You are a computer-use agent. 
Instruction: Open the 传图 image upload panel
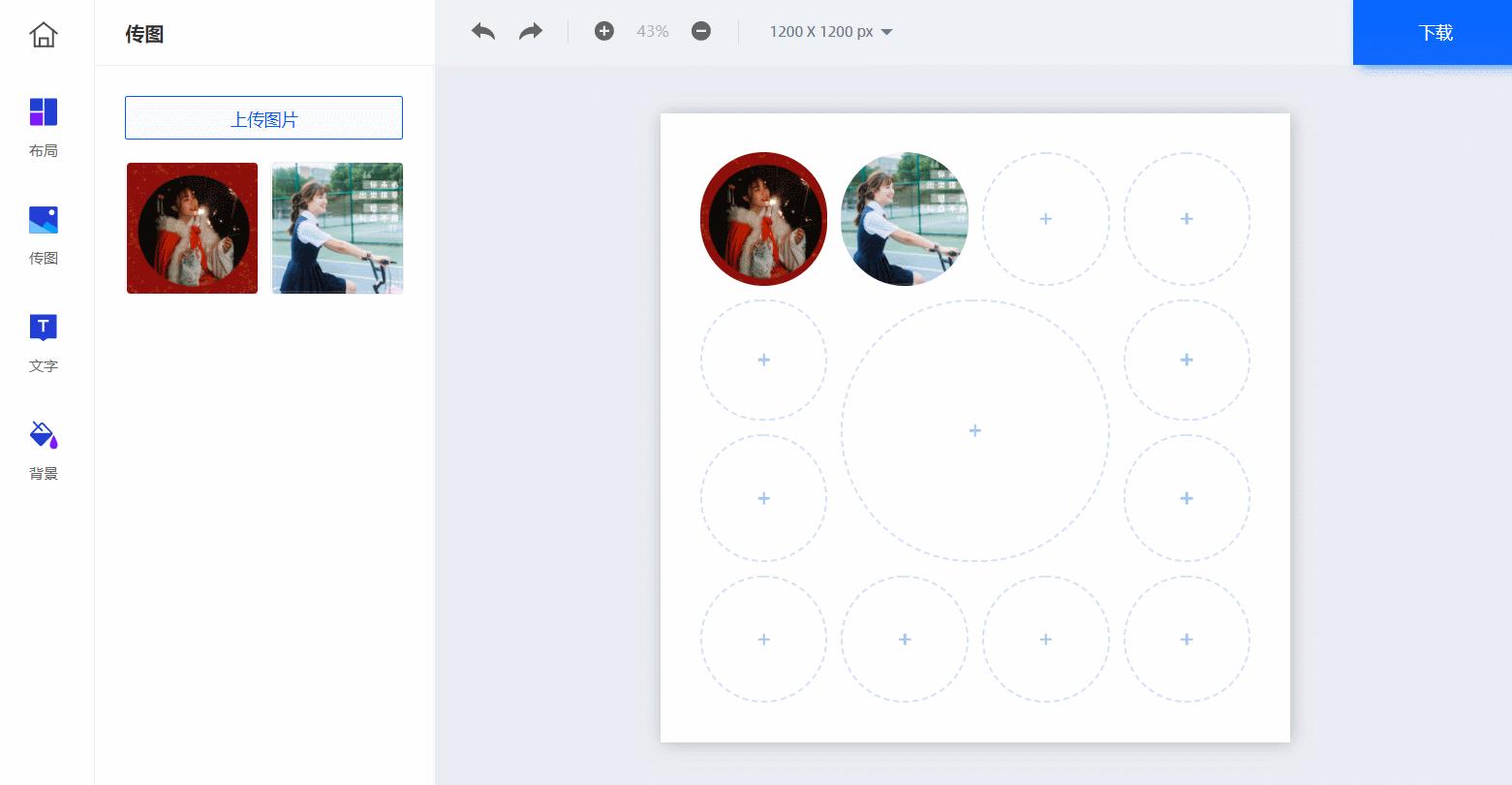(44, 235)
